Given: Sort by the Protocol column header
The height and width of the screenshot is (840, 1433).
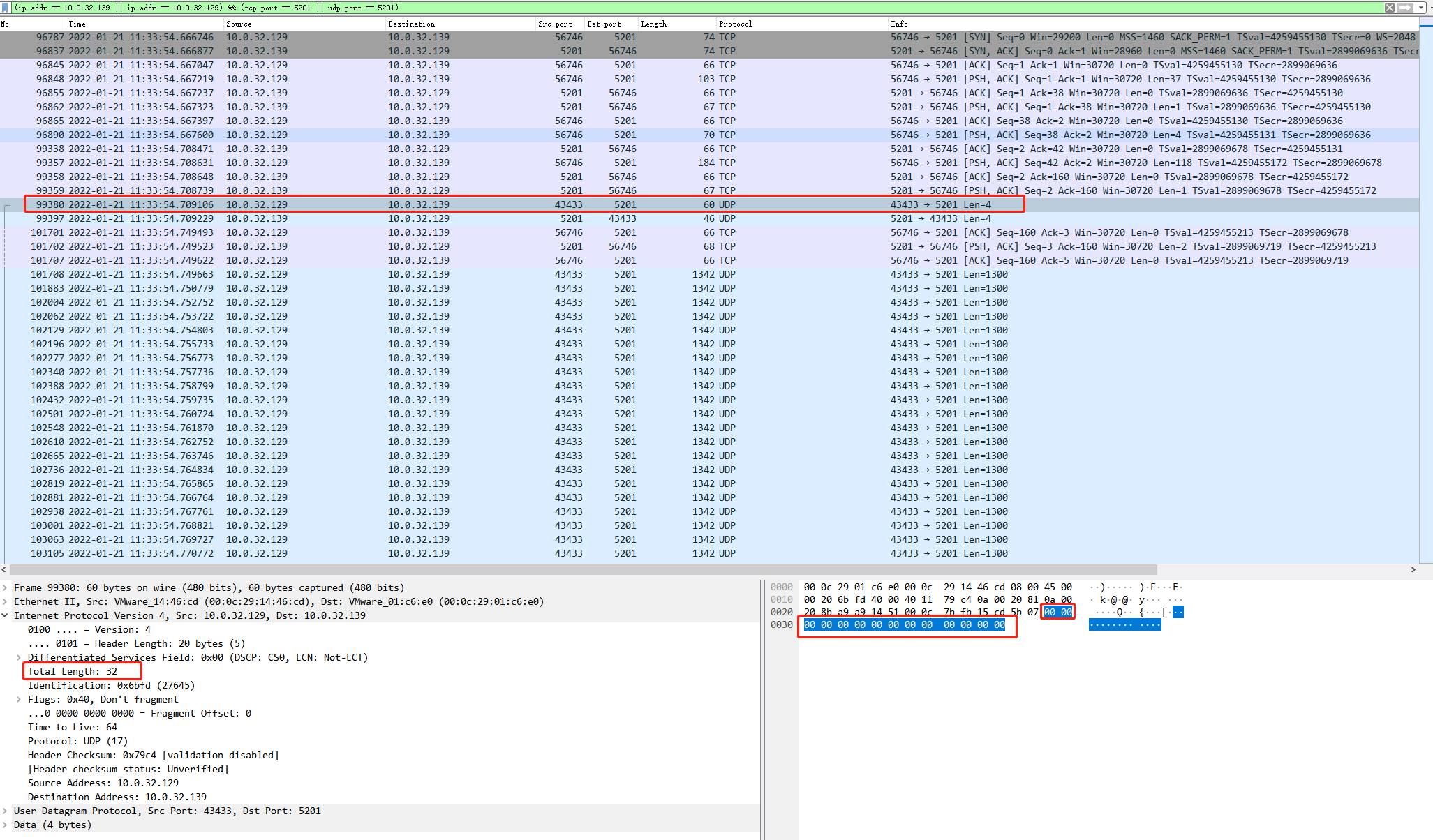Looking at the screenshot, I should coord(735,24).
